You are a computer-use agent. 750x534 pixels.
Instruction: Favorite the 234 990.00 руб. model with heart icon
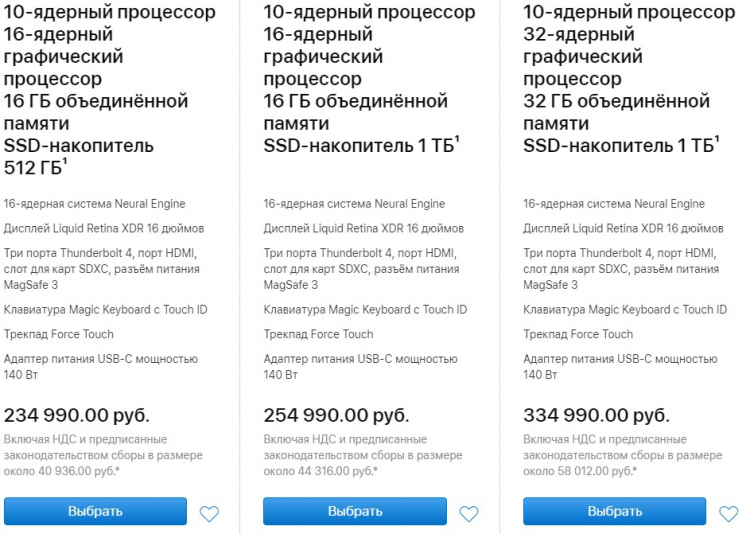click(x=209, y=513)
